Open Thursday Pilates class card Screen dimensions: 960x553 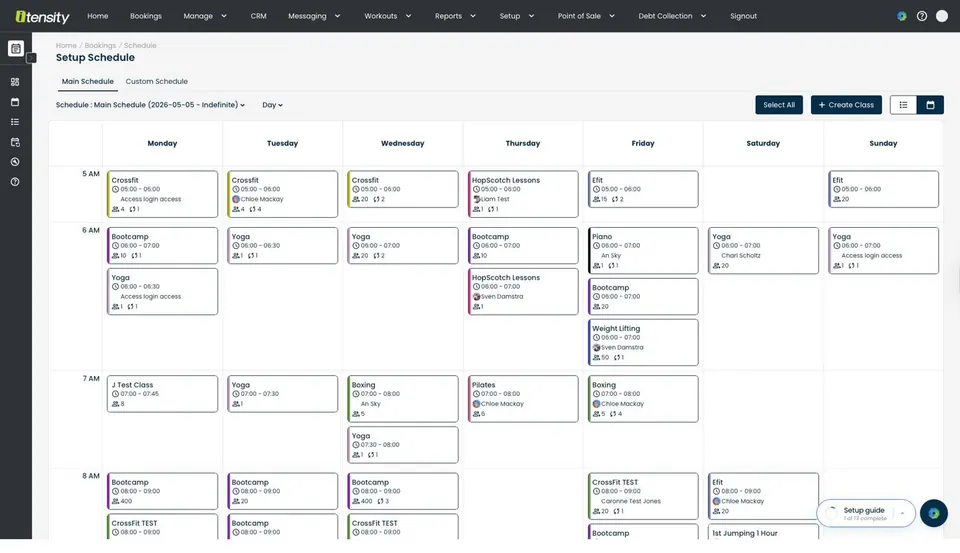pyautogui.click(x=523, y=399)
